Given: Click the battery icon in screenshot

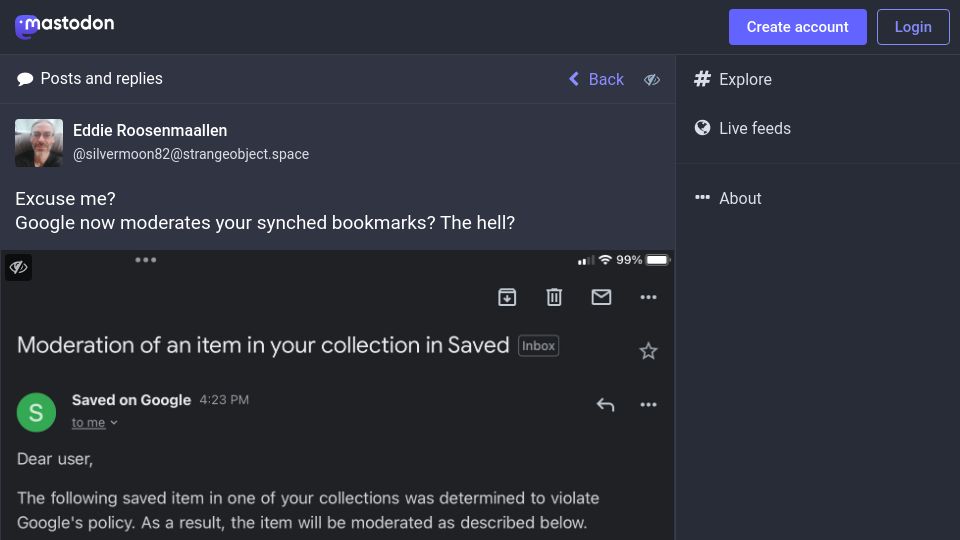Looking at the screenshot, I should (658, 260).
